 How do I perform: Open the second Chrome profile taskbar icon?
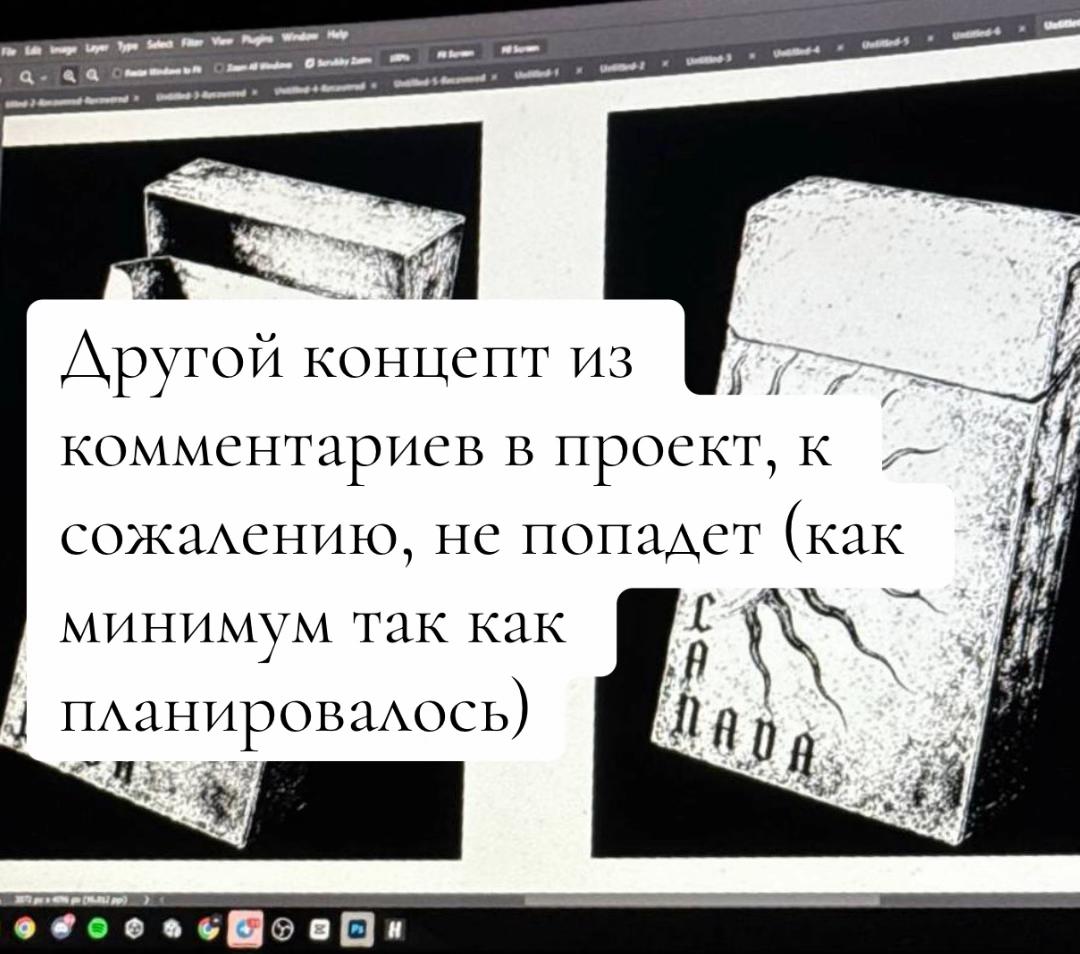207,929
